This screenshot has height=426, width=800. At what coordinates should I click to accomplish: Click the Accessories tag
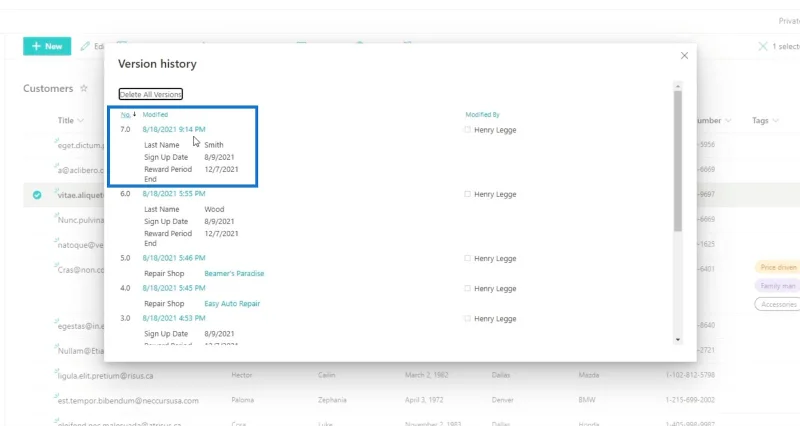[778, 305]
